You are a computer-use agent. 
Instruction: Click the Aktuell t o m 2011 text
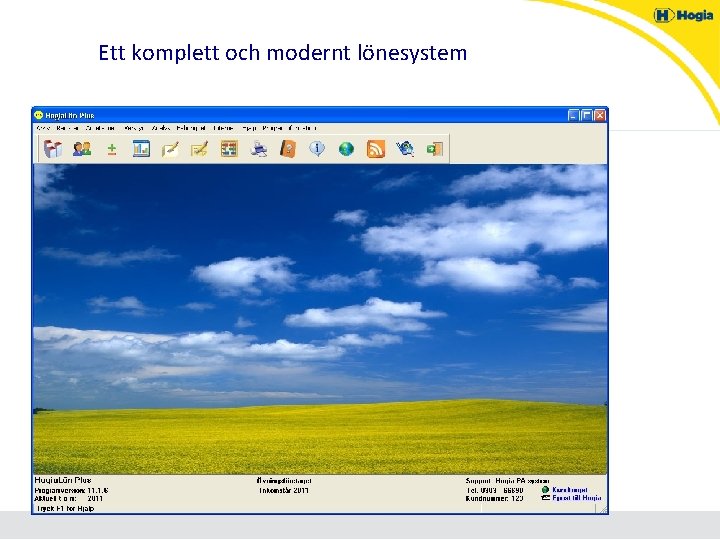tap(69, 499)
